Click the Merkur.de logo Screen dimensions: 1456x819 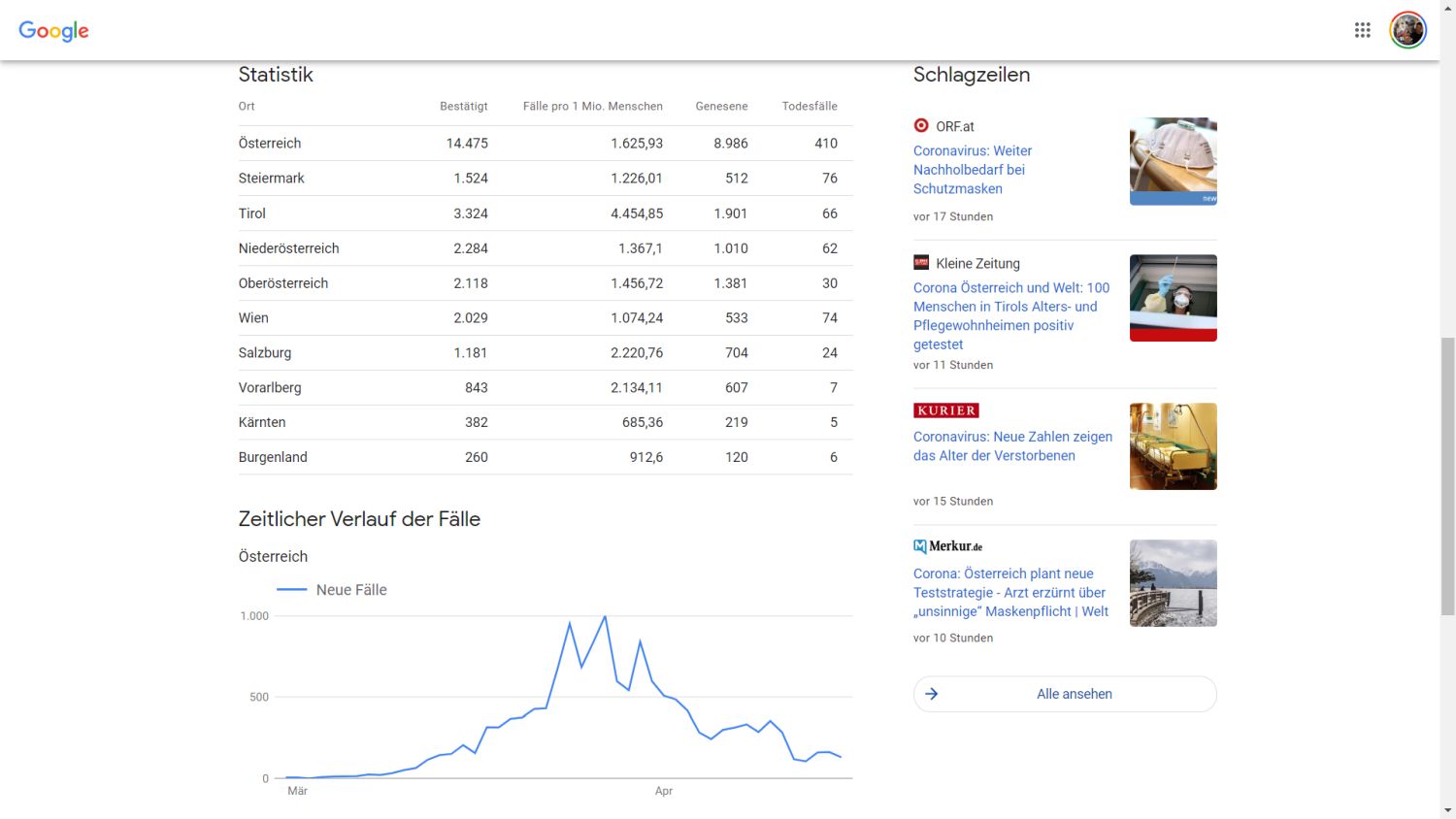(x=947, y=546)
